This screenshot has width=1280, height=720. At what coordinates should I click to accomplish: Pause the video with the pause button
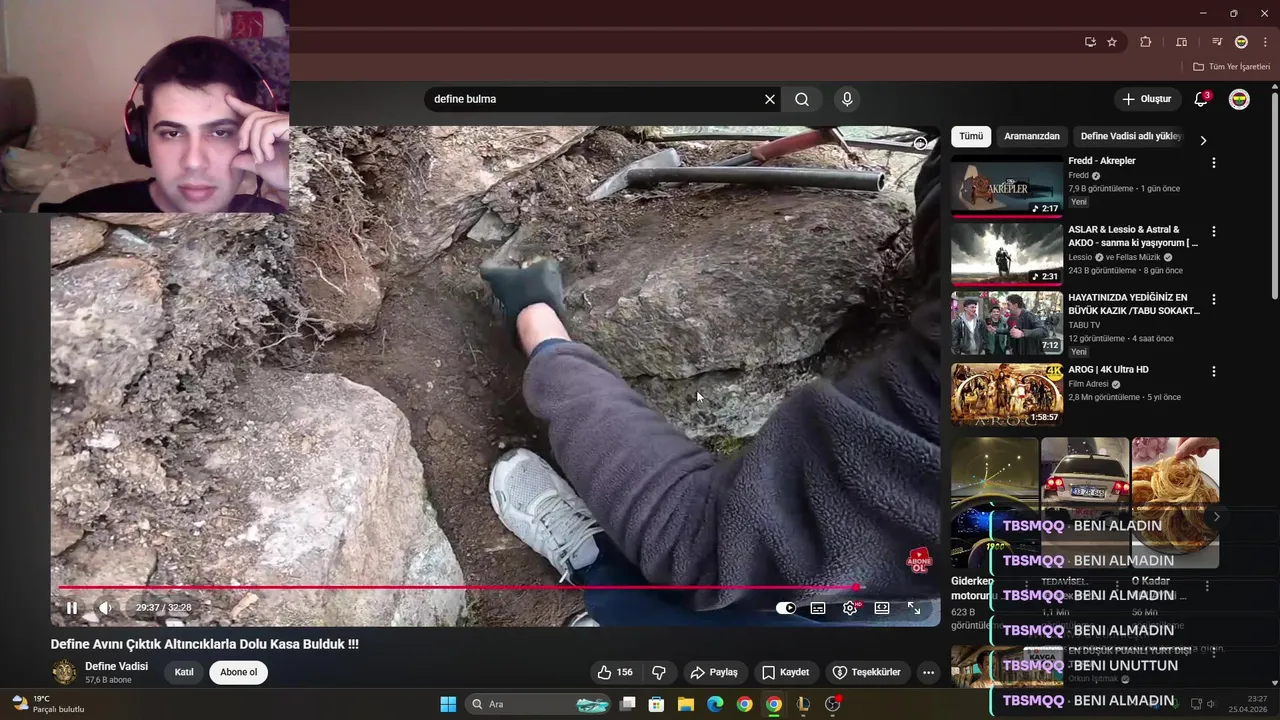point(71,607)
